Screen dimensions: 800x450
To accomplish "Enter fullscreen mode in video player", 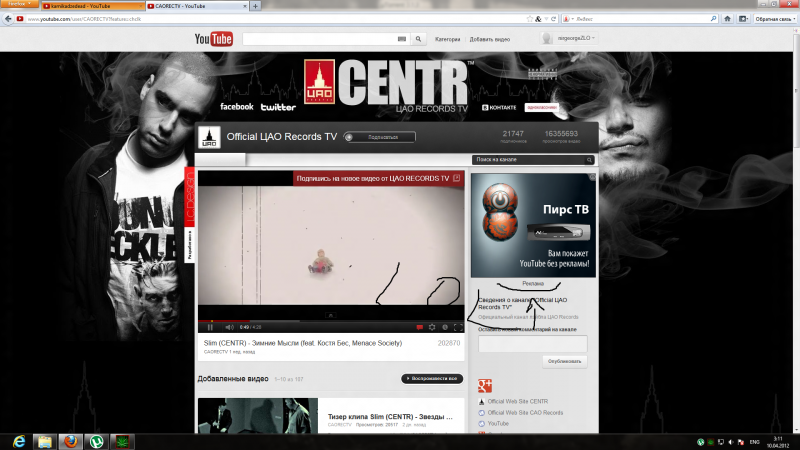I will [458, 327].
